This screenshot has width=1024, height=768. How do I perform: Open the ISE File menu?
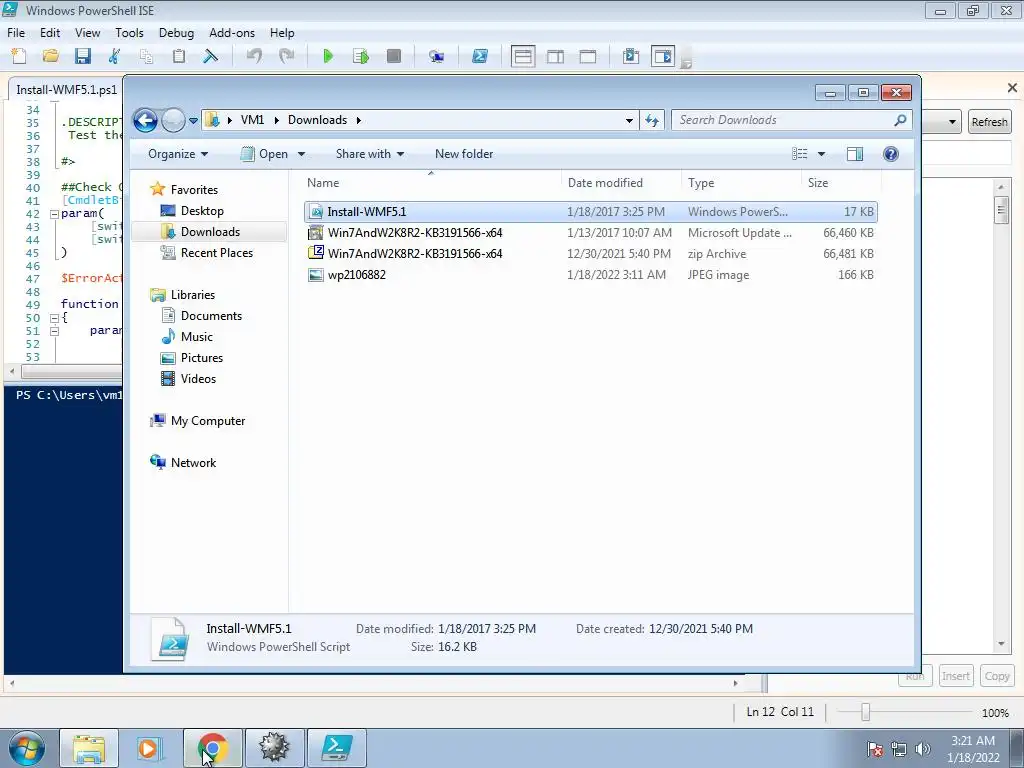click(16, 33)
